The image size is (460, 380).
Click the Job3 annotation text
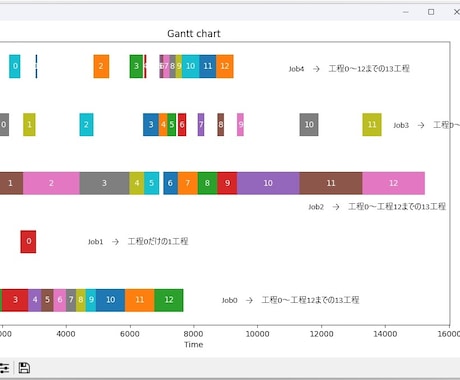tap(427, 125)
